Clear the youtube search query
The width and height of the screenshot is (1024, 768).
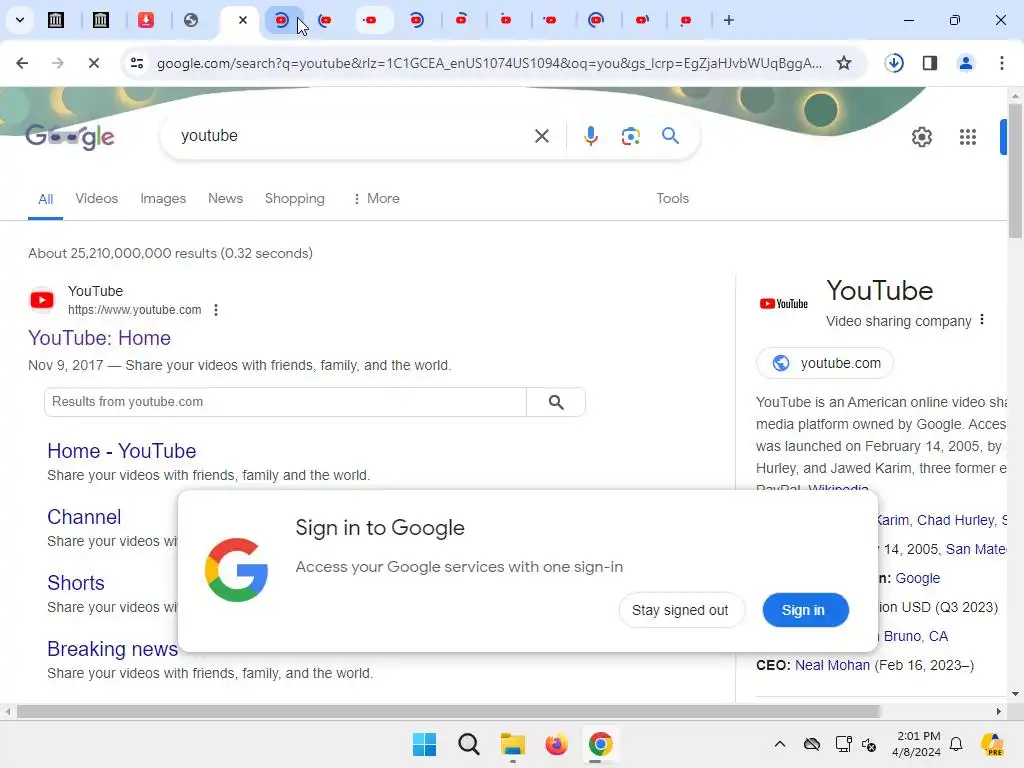[541, 136]
